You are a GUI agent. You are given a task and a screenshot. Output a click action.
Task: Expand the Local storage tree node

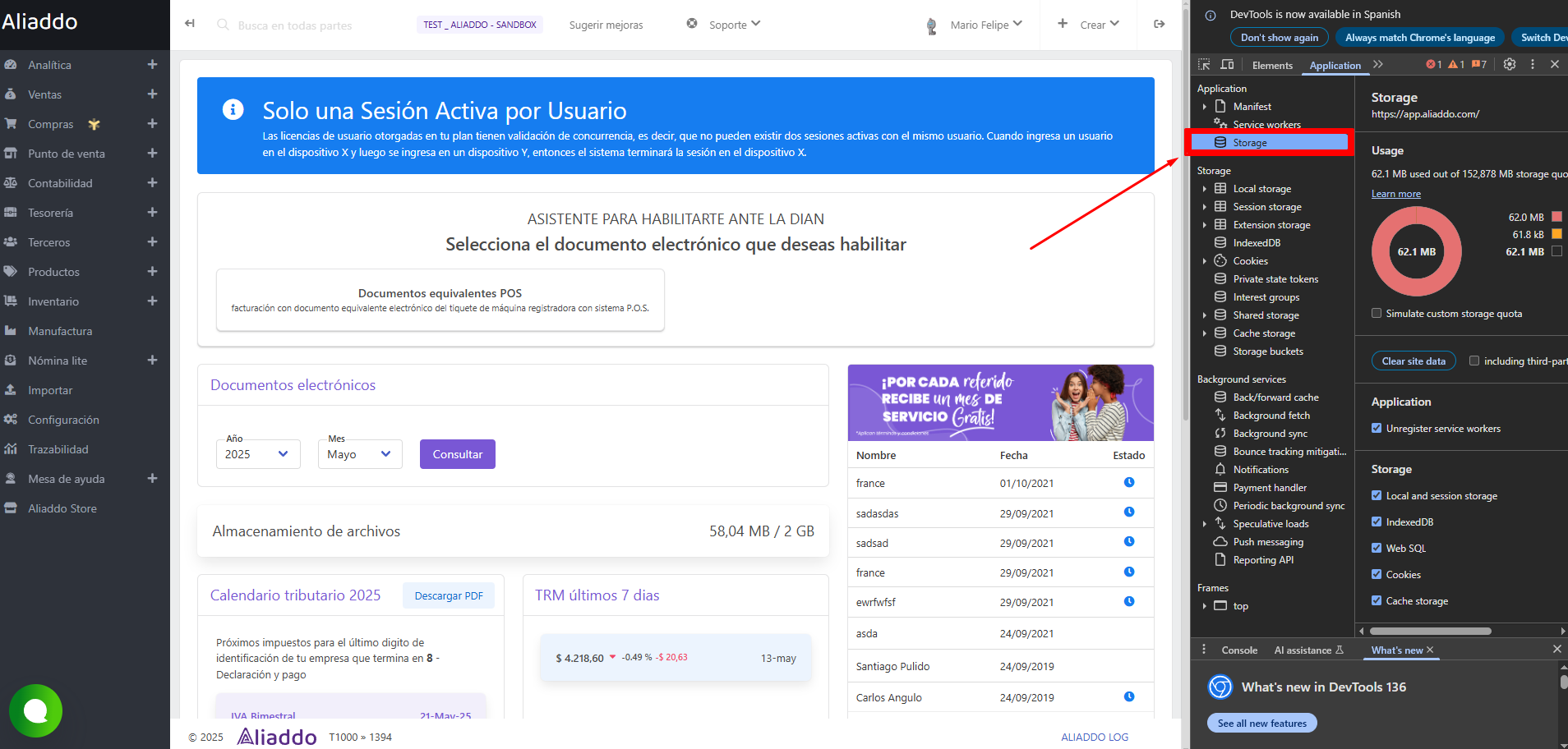[1205, 189]
